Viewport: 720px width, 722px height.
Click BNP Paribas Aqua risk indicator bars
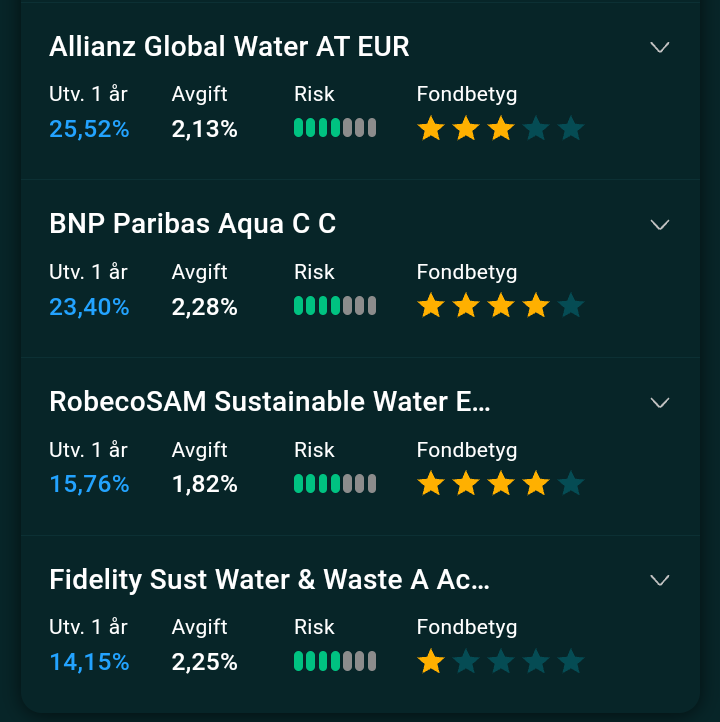(x=335, y=306)
